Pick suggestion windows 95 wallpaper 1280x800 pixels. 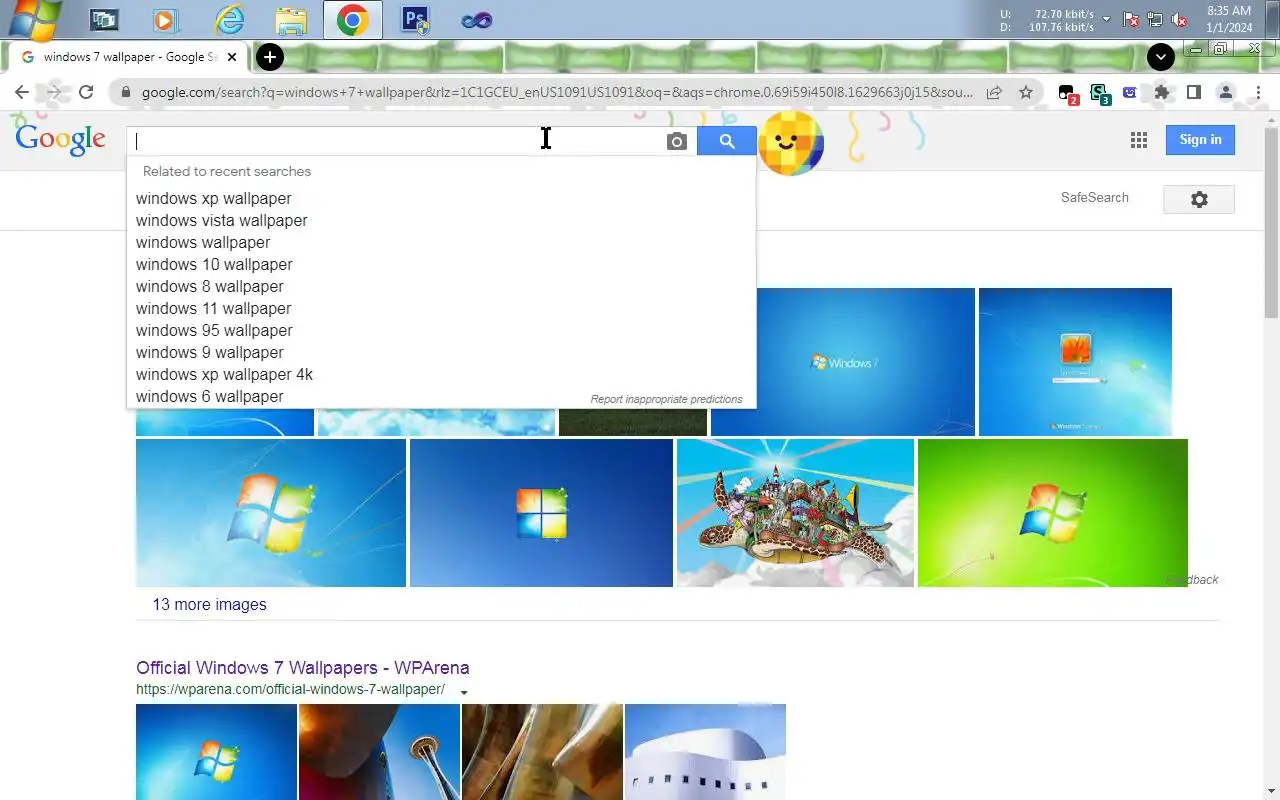click(441, 330)
